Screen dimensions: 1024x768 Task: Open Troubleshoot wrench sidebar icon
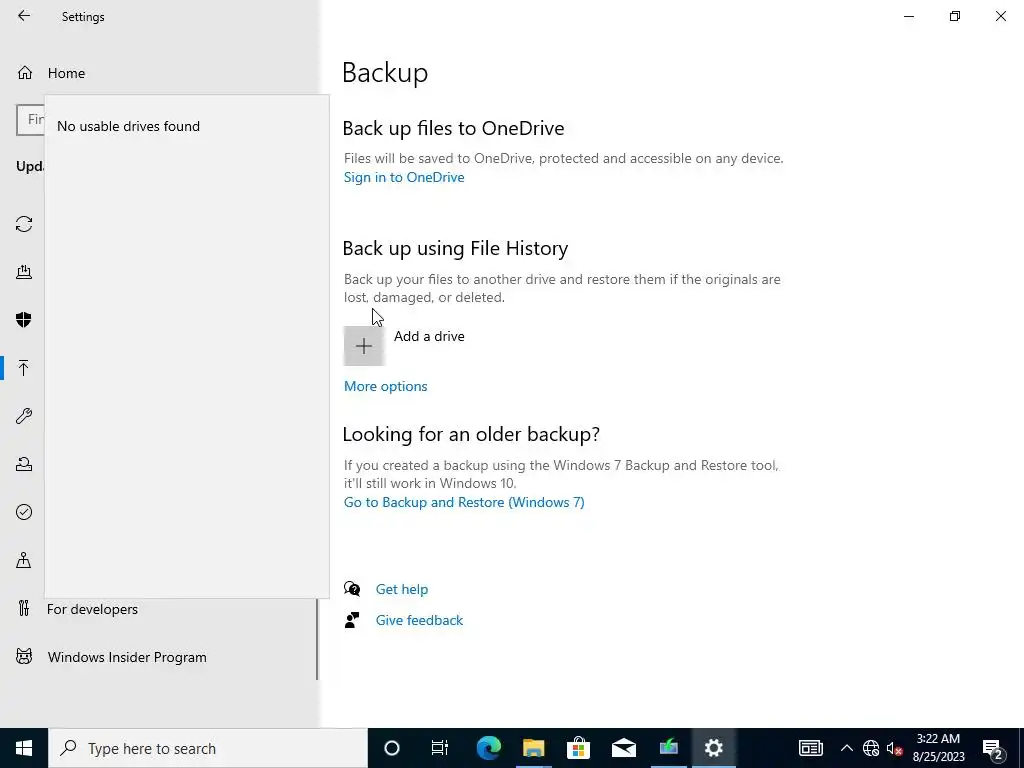24,416
